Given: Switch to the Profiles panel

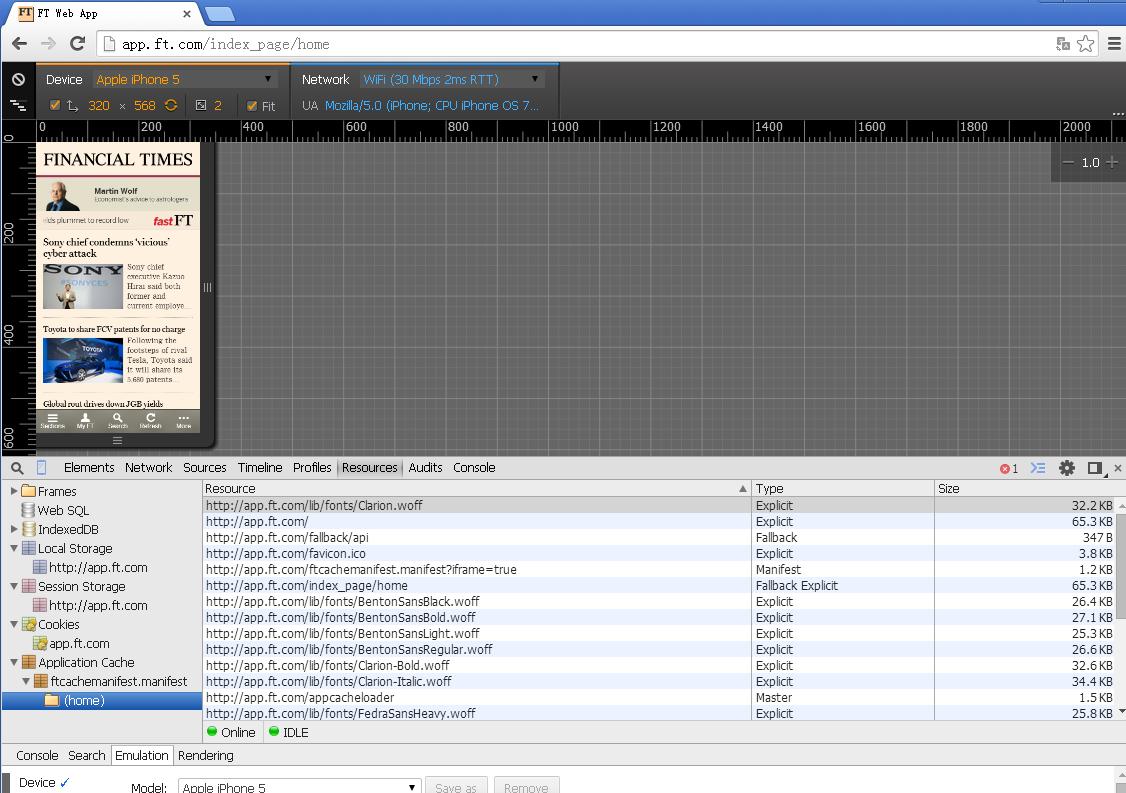Looking at the screenshot, I should 312,468.
